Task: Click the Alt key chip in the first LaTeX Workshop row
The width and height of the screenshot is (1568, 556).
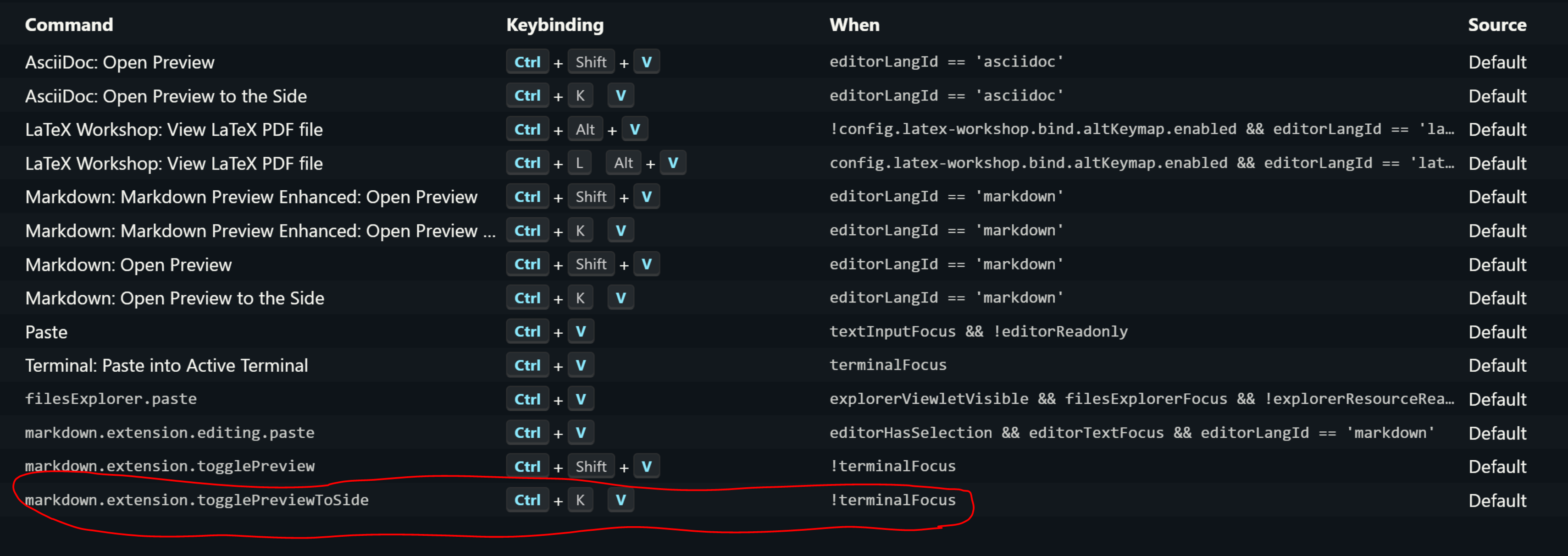Action: [585, 129]
